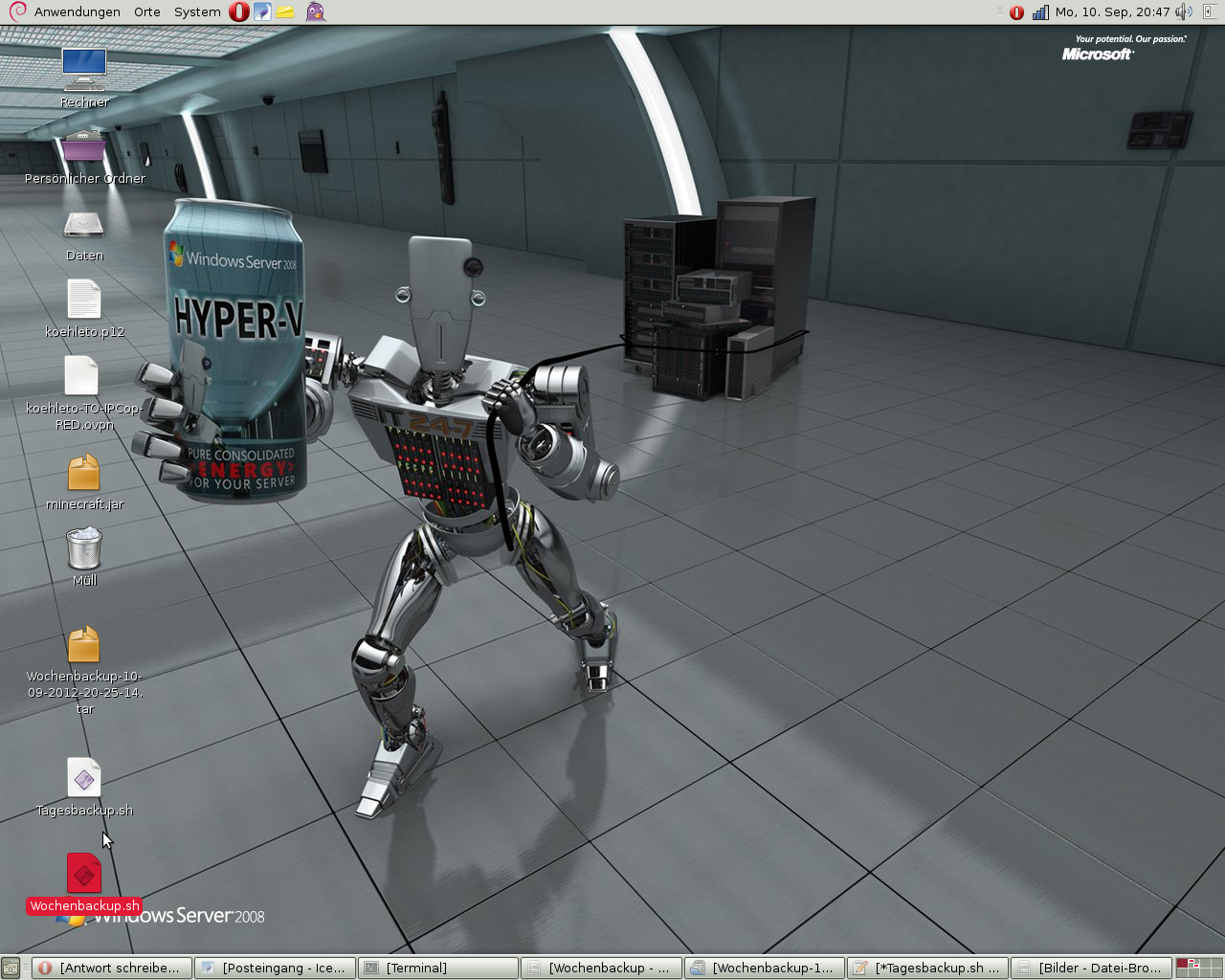The image size is (1225, 980).
Task: Click the workspace switcher in bottom panel
Action: (x=1198, y=968)
